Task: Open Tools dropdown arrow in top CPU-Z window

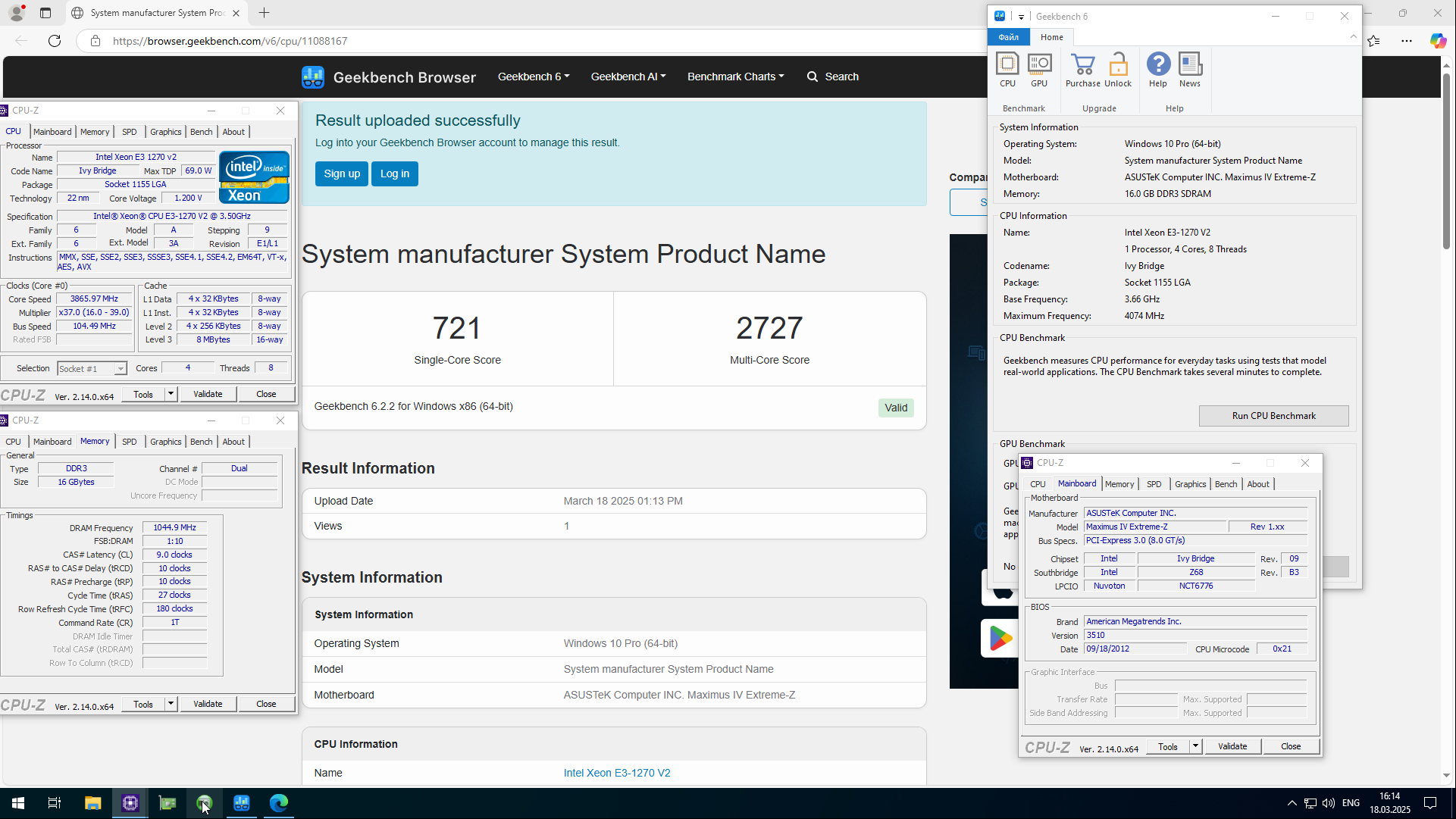Action: [171, 394]
